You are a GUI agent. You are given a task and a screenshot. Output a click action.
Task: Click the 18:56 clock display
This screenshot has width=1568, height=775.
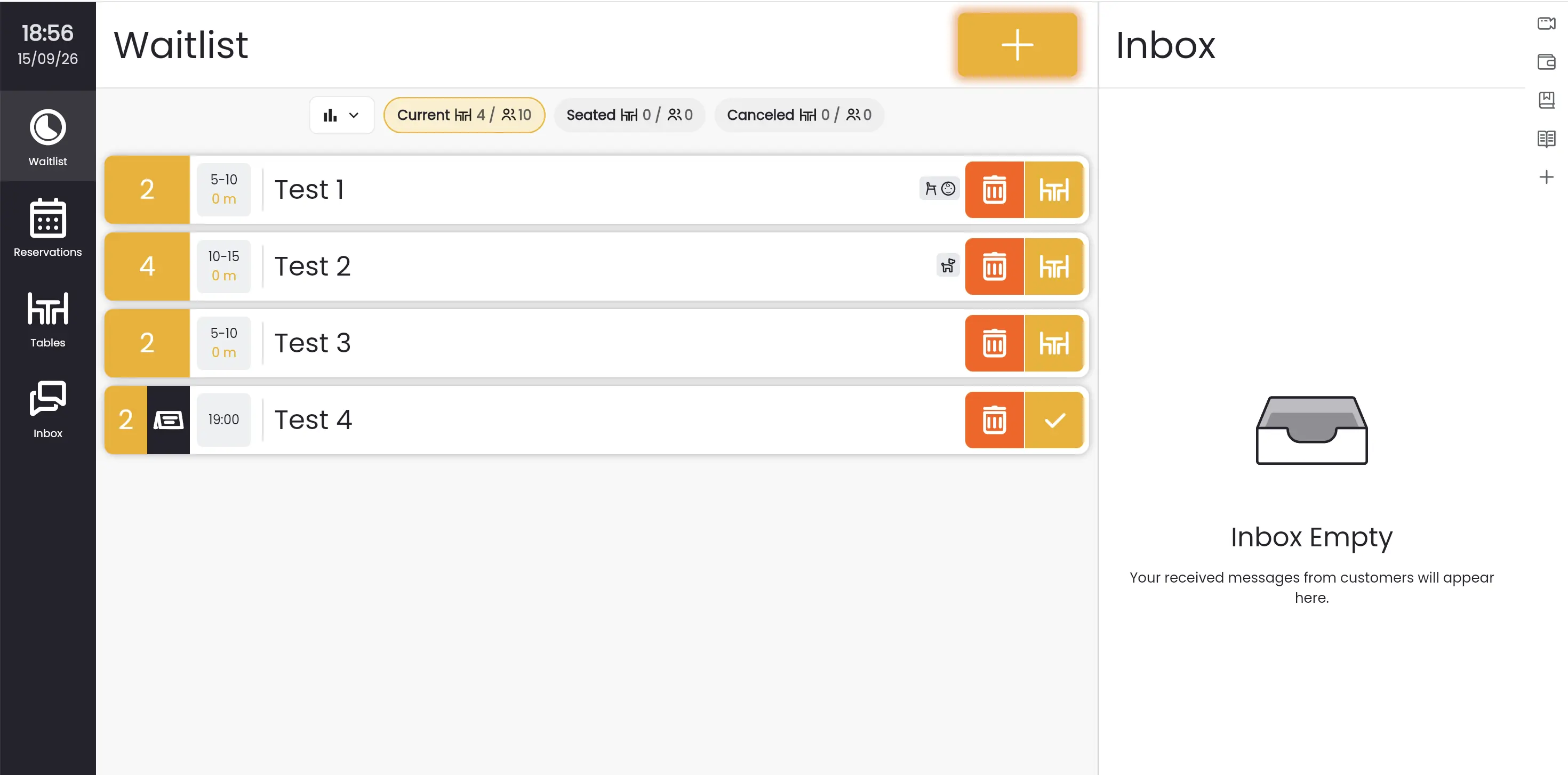pyautogui.click(x=47, y=34)
